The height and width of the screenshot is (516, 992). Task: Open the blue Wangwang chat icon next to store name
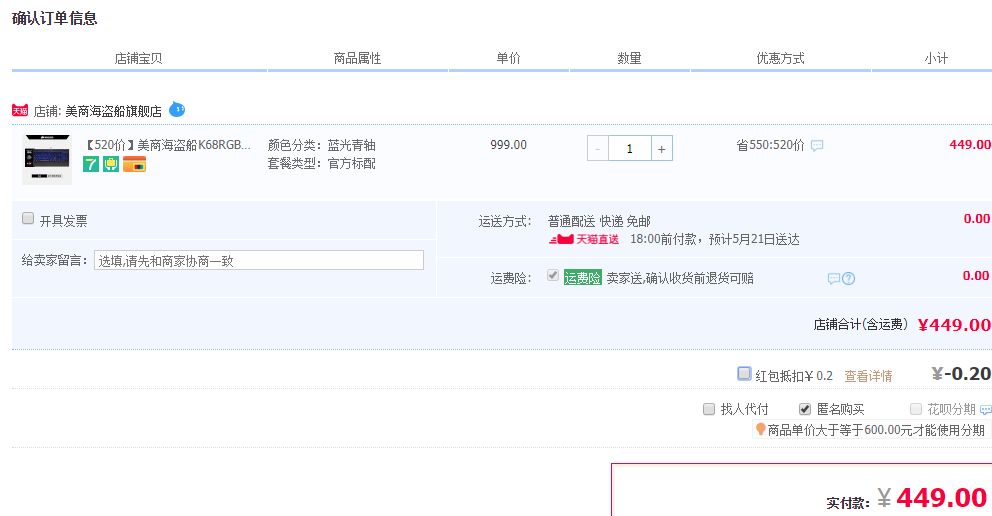pos(177,109)
